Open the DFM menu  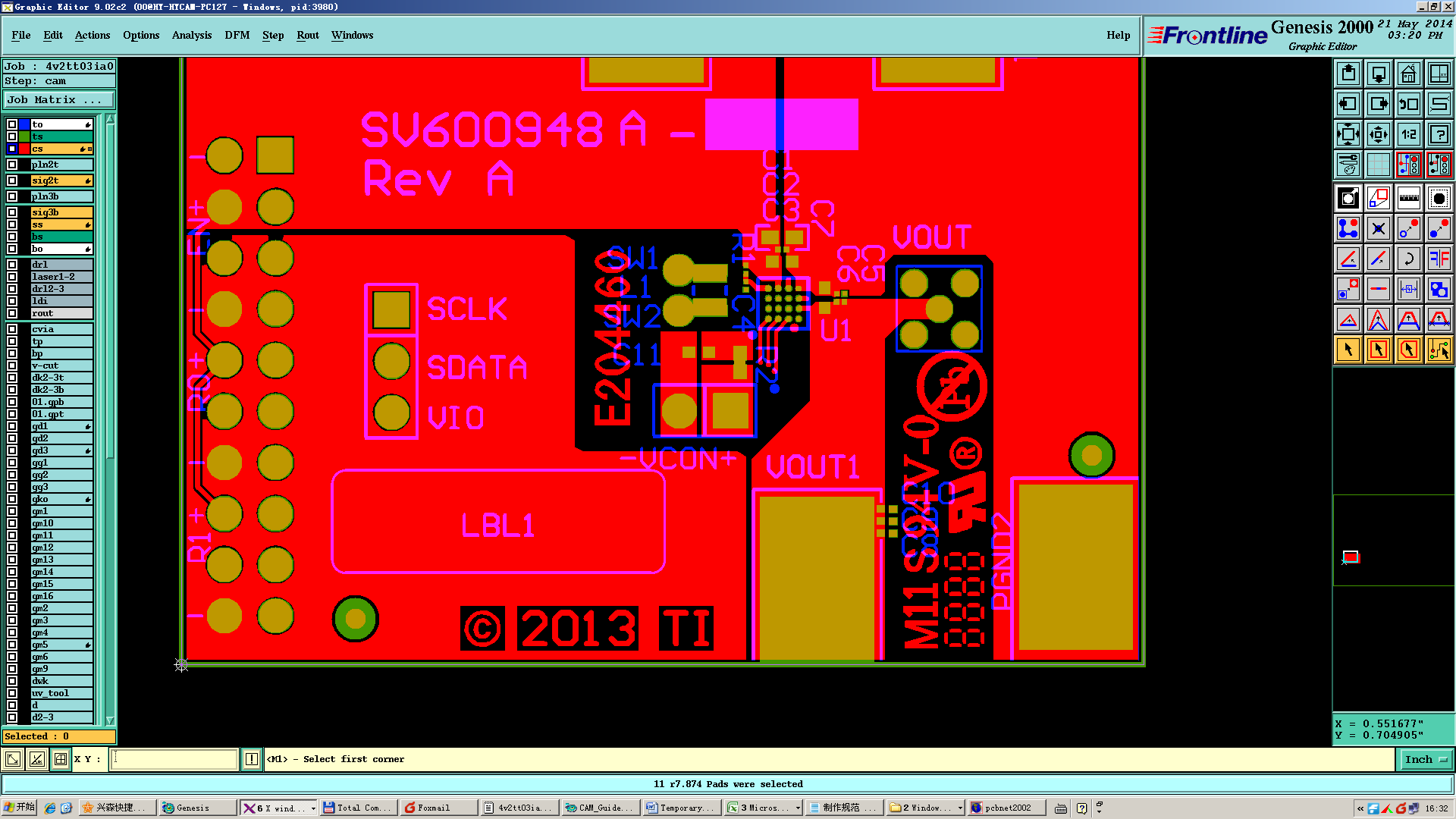[x=237, y=35]
